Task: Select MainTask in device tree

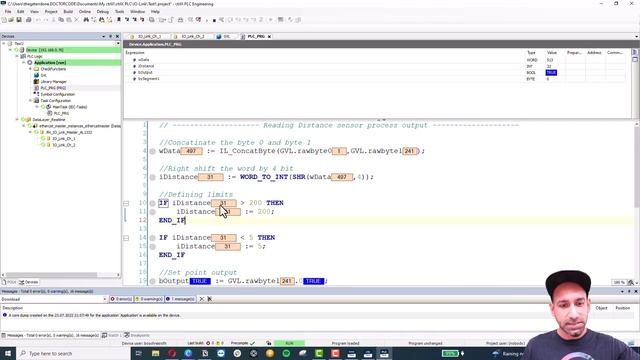Action: click(69, 107)
